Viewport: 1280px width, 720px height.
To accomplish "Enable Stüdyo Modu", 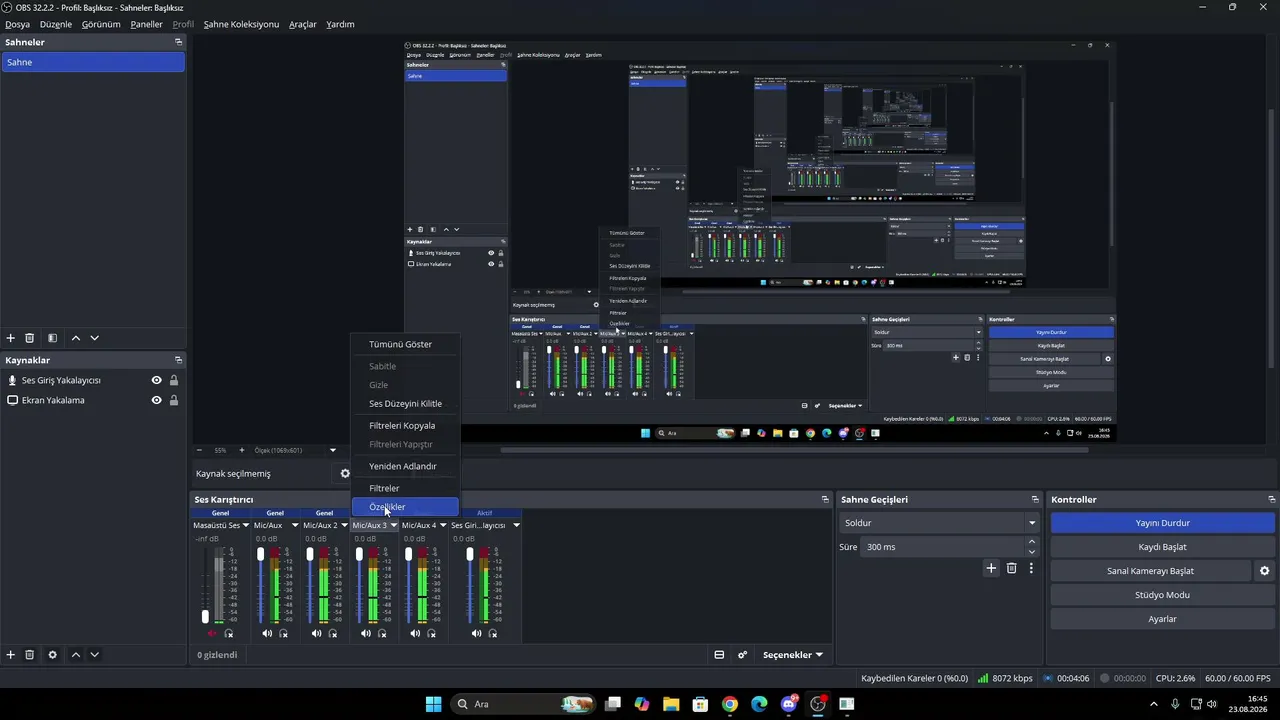I will point(1163,595).
